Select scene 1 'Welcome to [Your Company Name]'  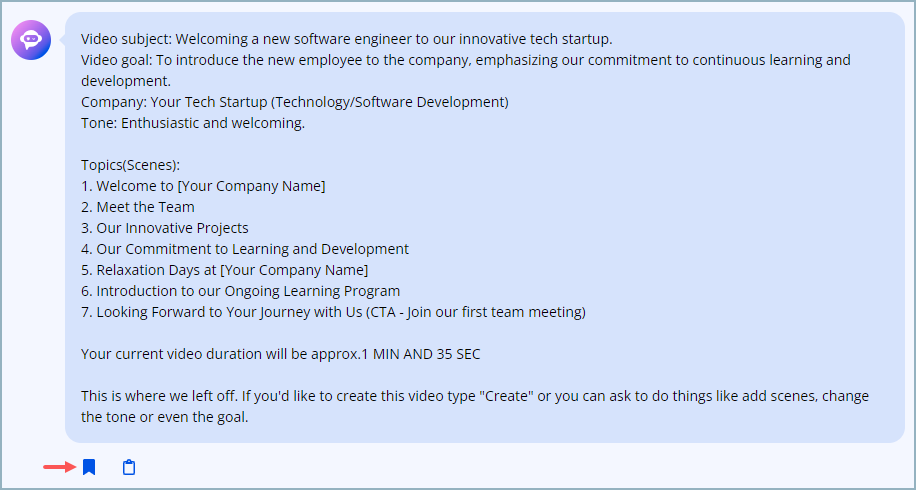coord(203,186)
